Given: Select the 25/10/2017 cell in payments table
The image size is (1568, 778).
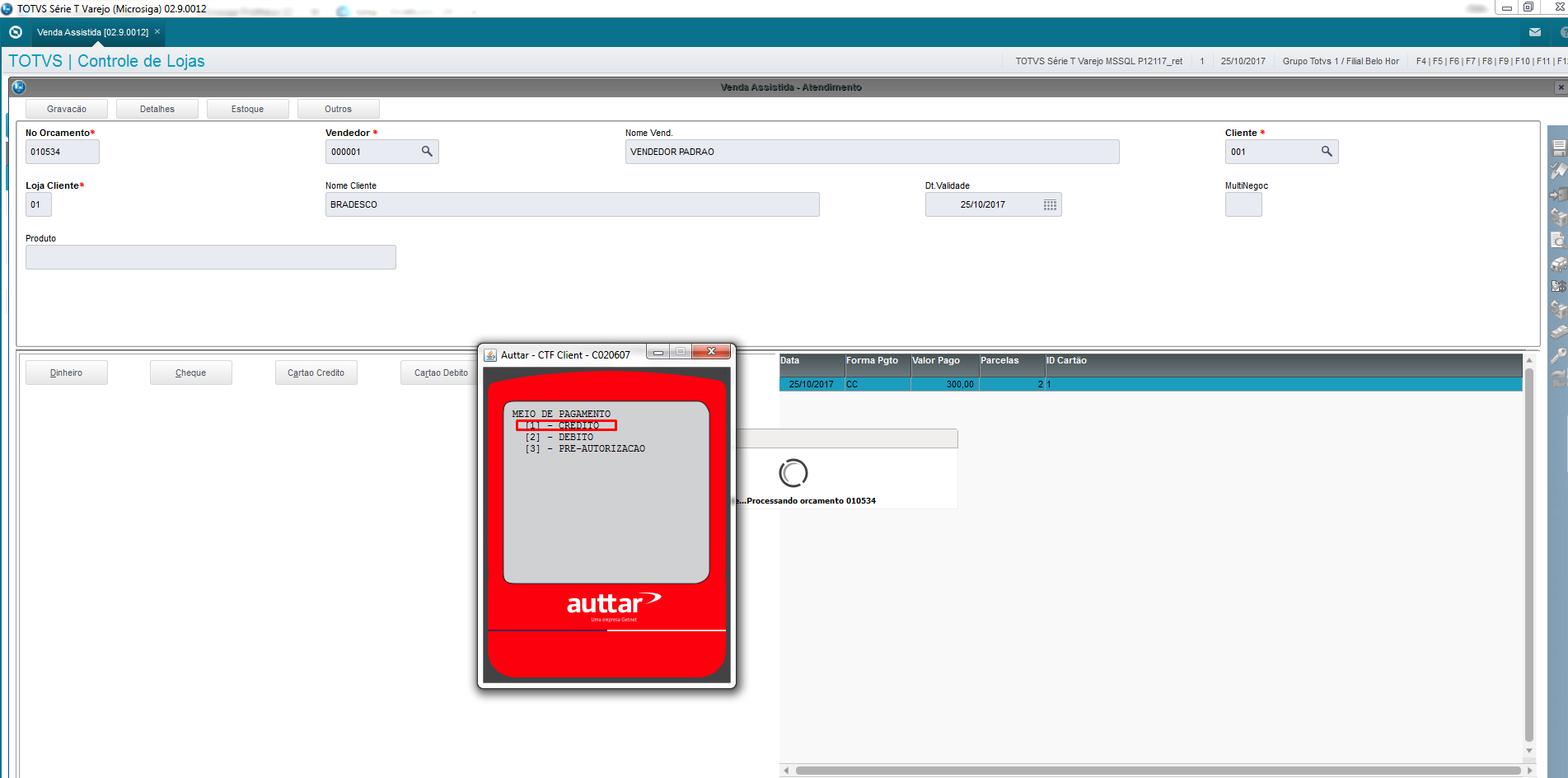Looking at the screenshot, I should point(812,384).
